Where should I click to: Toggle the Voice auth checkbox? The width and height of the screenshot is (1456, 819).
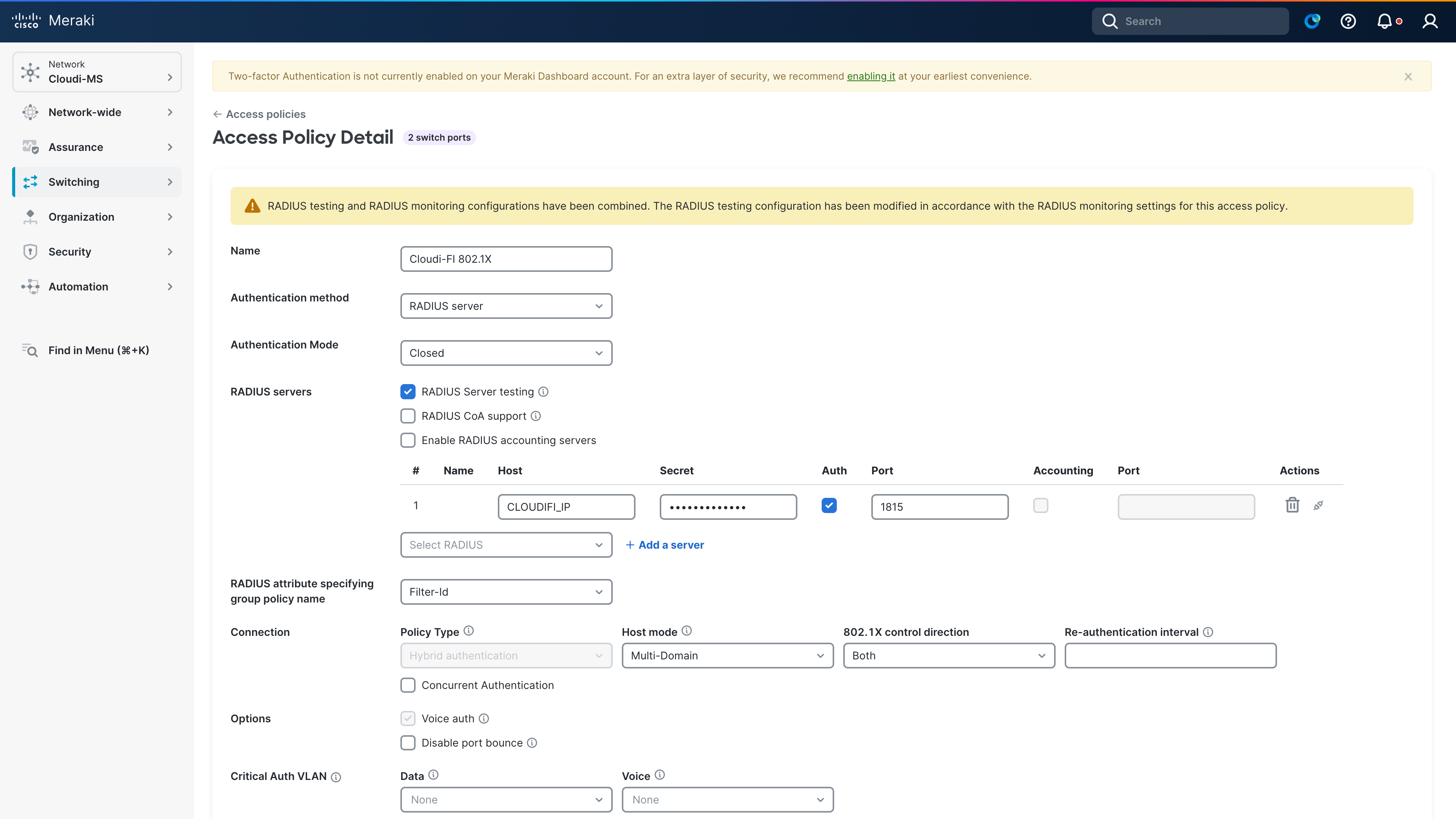pos(408,719)
